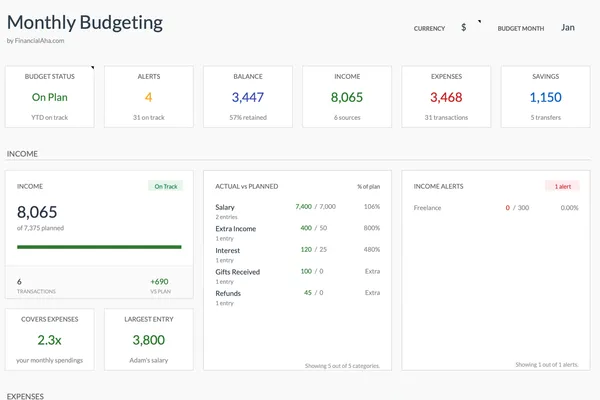
Task: Click the 1 alert badge
Action: [561, 186]
